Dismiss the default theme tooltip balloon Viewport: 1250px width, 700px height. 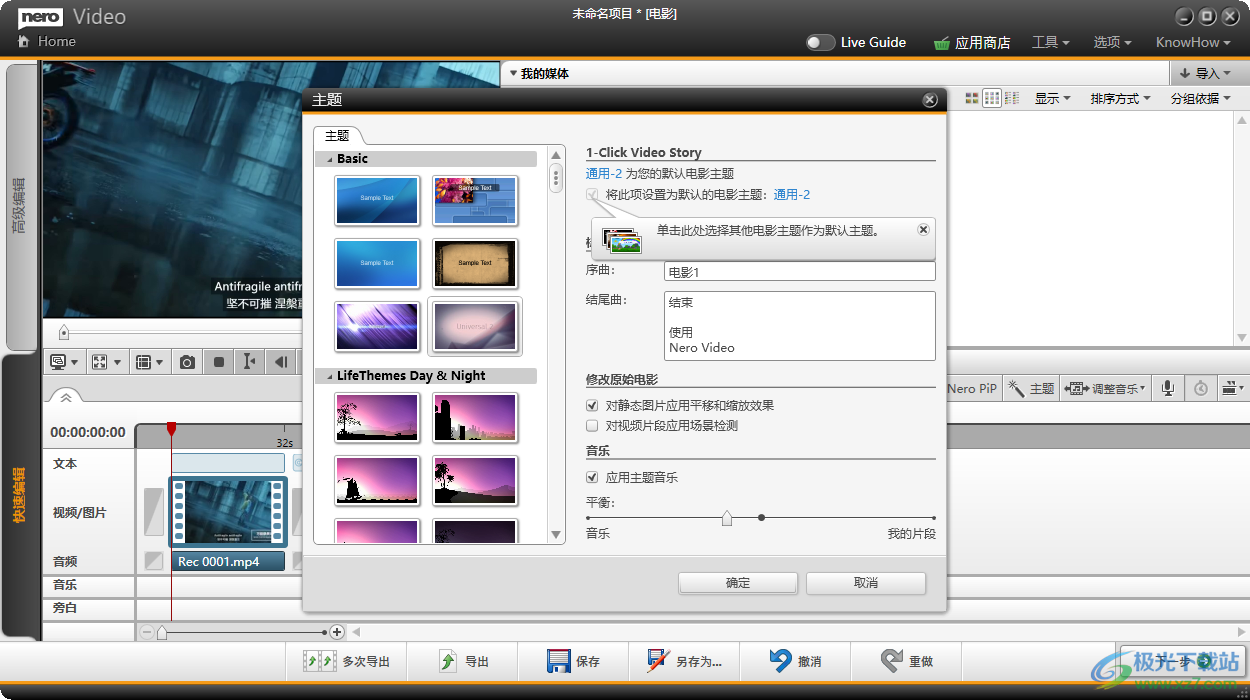point(923,229)
